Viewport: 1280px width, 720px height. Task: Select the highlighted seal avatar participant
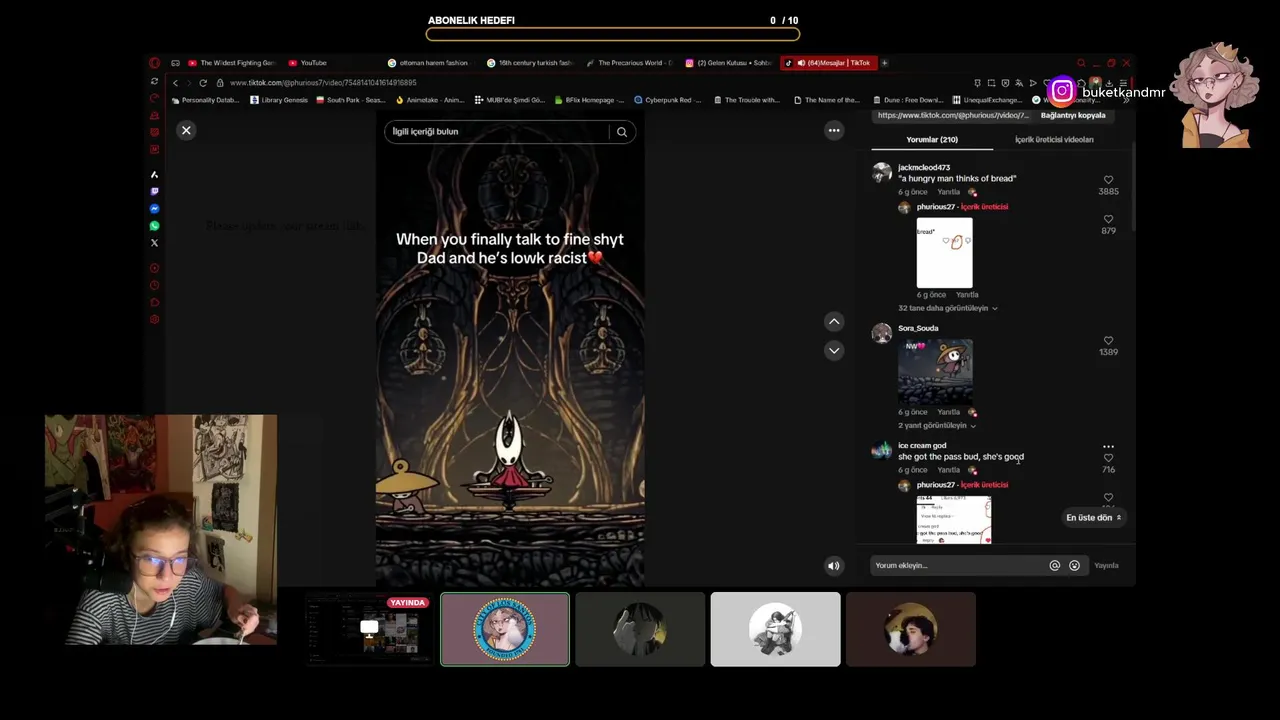pos(505,629)
